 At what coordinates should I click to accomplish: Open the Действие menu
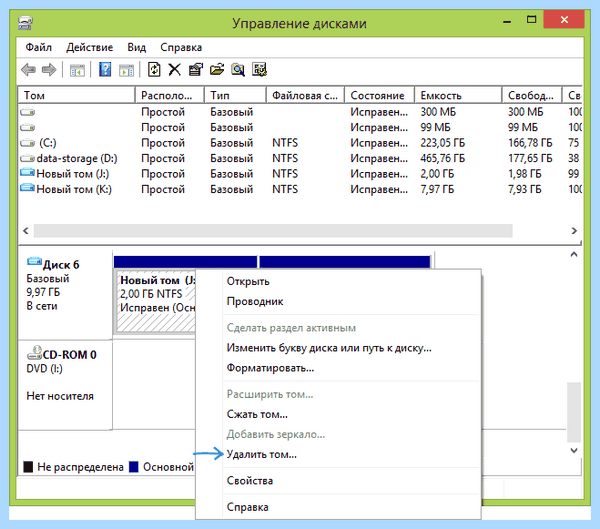[90, 47]
